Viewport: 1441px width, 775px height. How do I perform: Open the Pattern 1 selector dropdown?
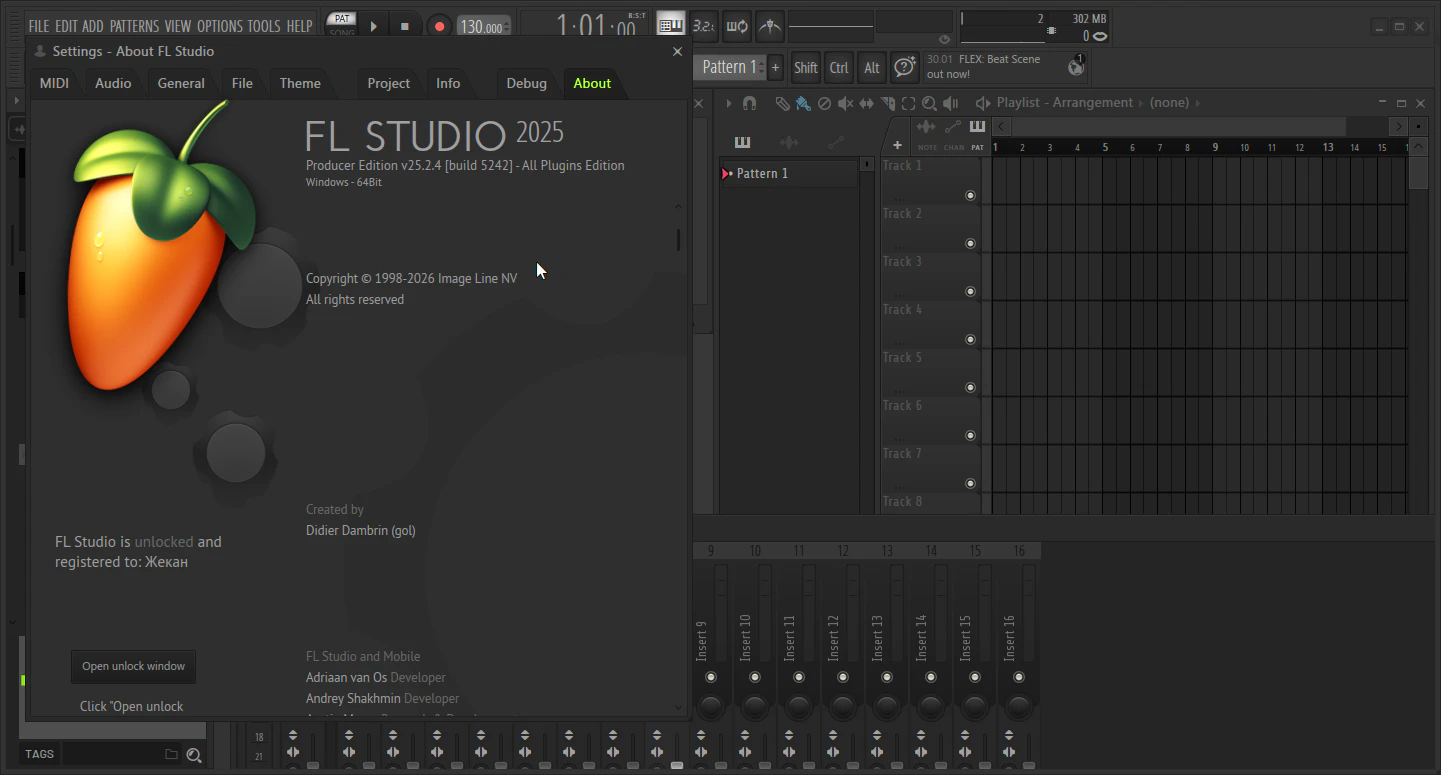pyautogui.click(x=729, y=67)
